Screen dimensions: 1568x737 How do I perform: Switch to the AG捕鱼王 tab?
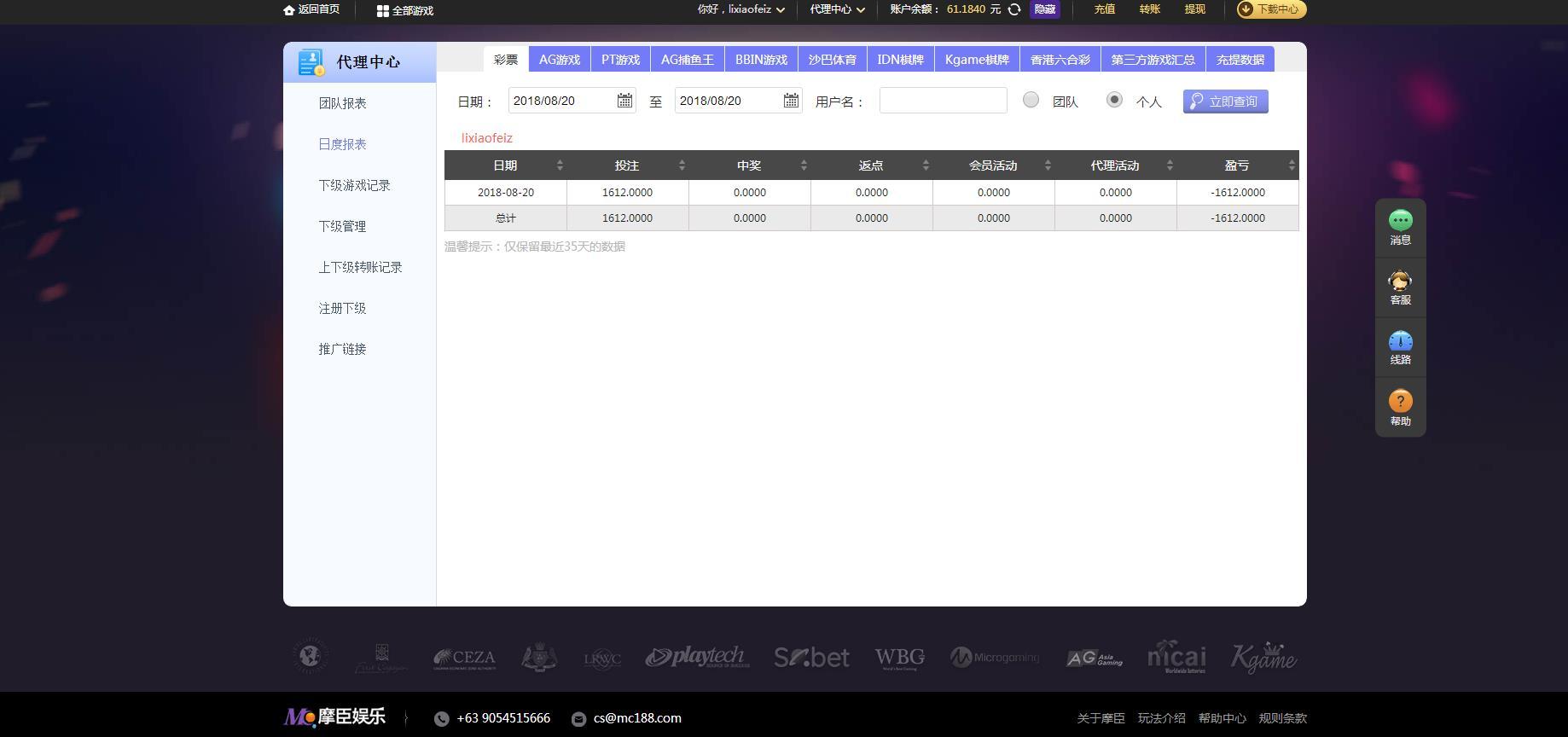coord(688,59)
